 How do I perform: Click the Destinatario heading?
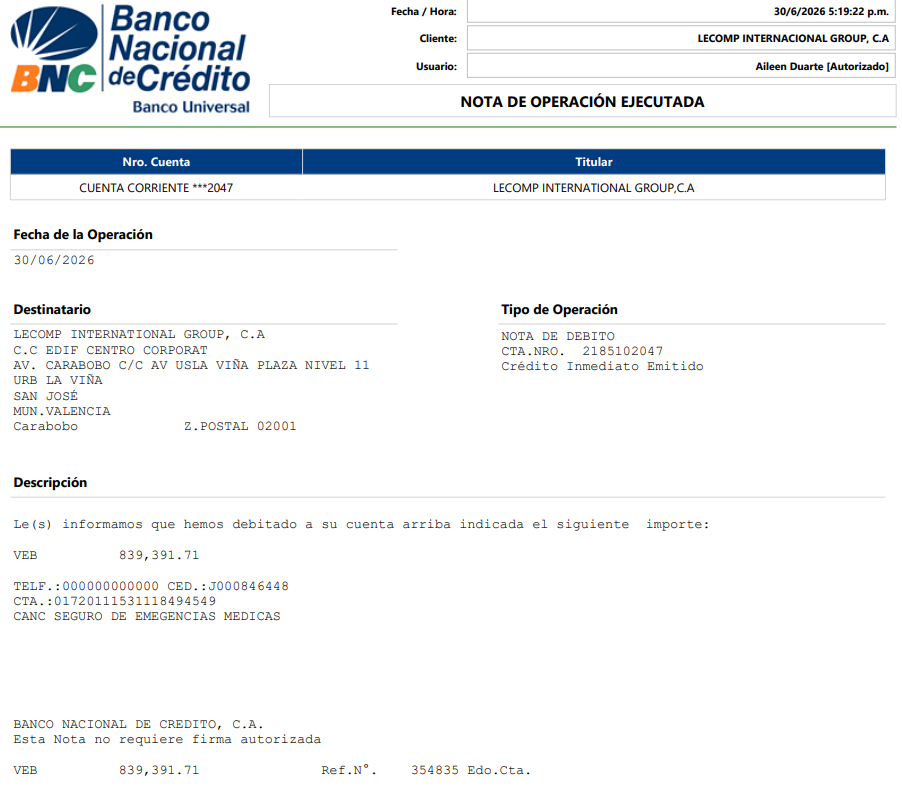(x=52, y=310)
